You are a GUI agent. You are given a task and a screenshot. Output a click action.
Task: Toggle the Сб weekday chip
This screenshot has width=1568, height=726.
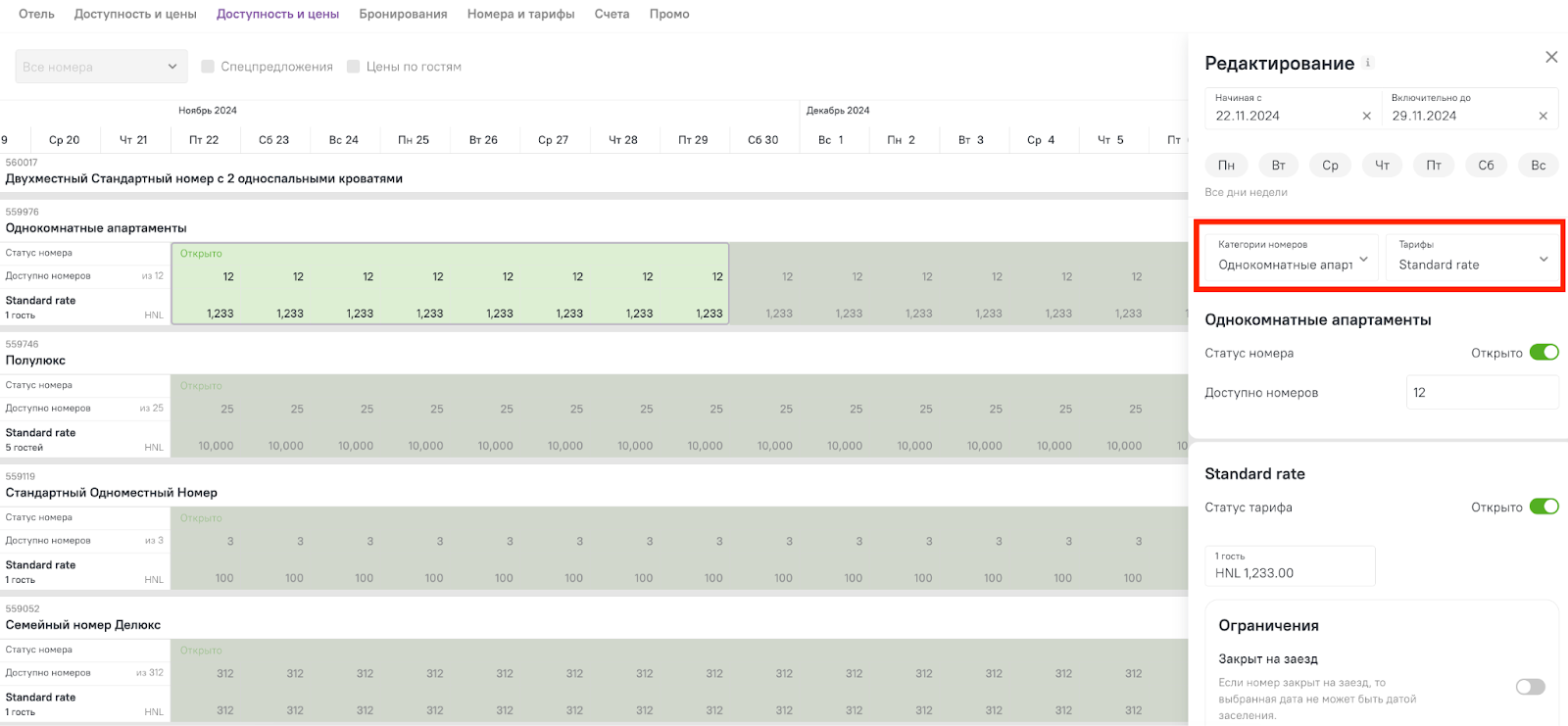point(1486,166)
